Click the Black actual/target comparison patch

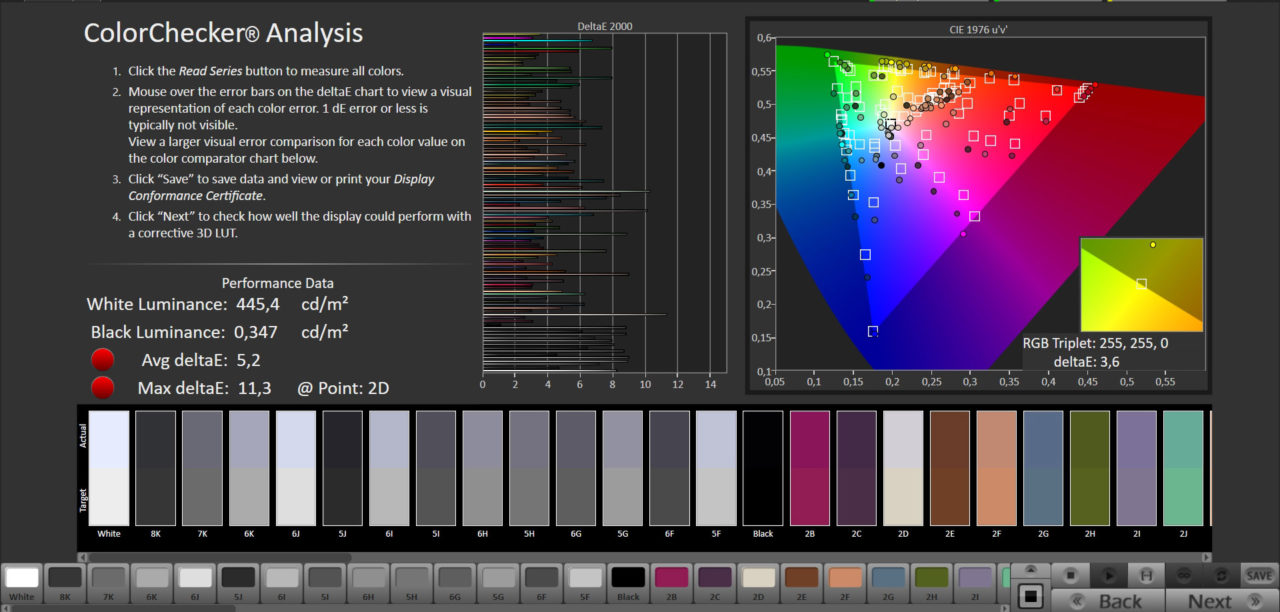[x=763, y=468]
